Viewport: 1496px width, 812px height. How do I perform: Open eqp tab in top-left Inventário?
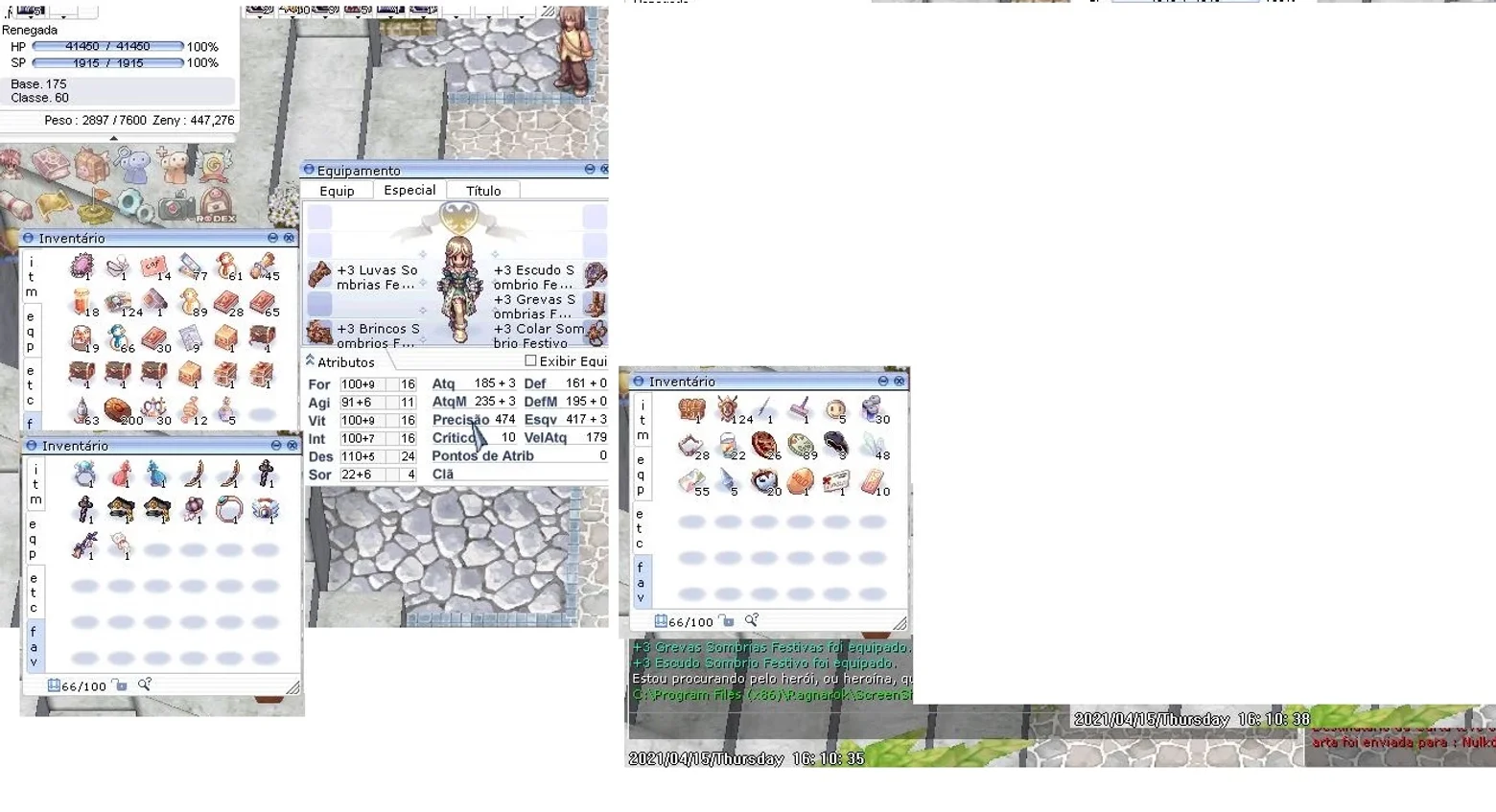coord(31,331)
